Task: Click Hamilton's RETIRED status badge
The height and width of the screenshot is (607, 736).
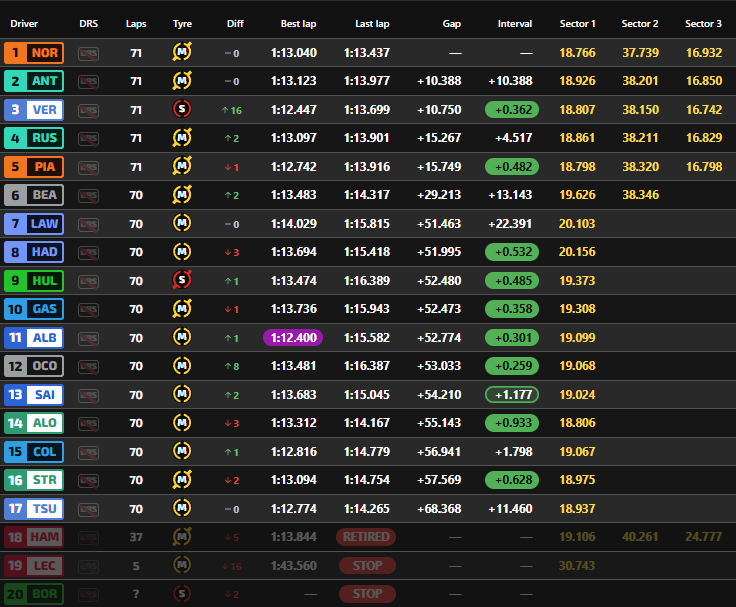Action: pyautogui.click(x=365, y=537)
